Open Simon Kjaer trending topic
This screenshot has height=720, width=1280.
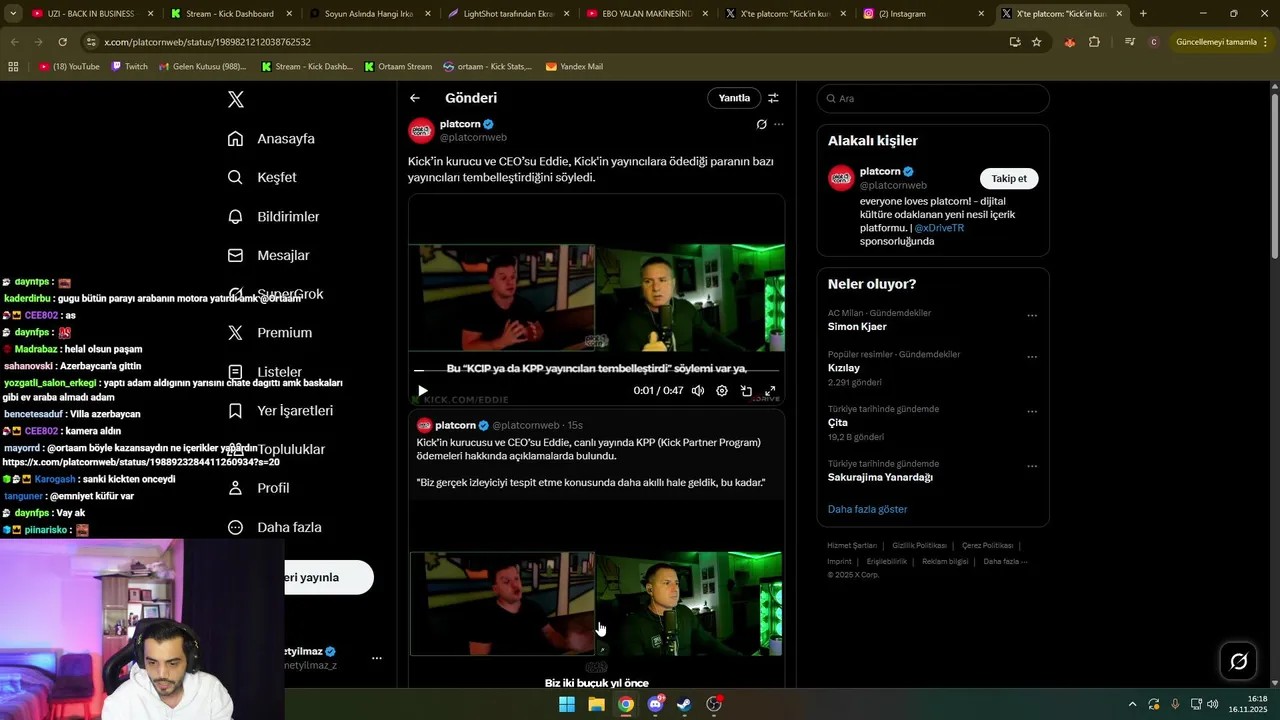click(x=857, y=326)
